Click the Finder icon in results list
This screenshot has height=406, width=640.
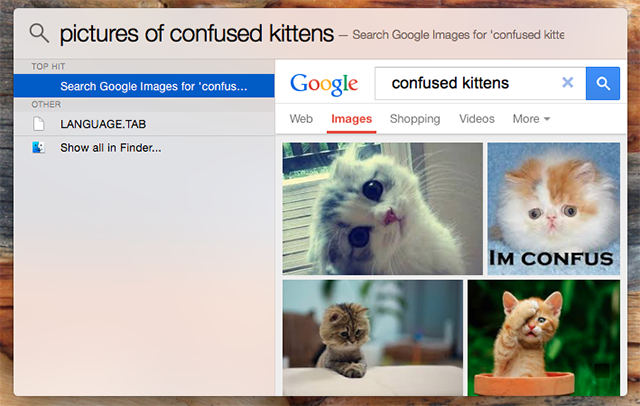click(38, 147)
